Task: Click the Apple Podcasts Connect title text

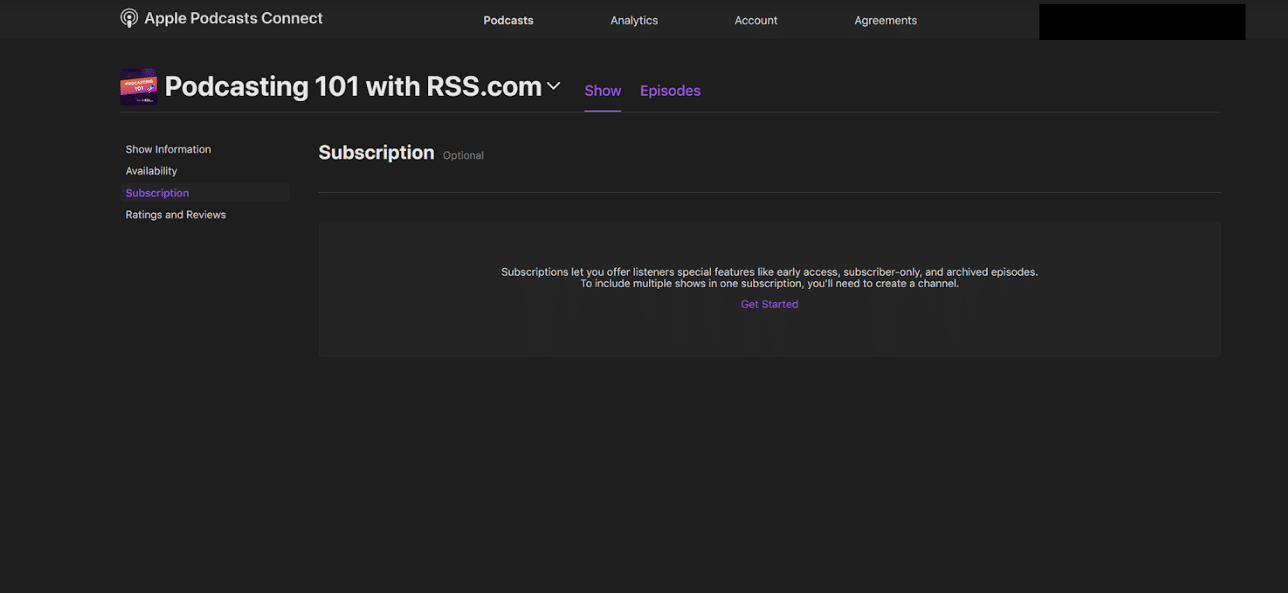Action: [233, 18]
